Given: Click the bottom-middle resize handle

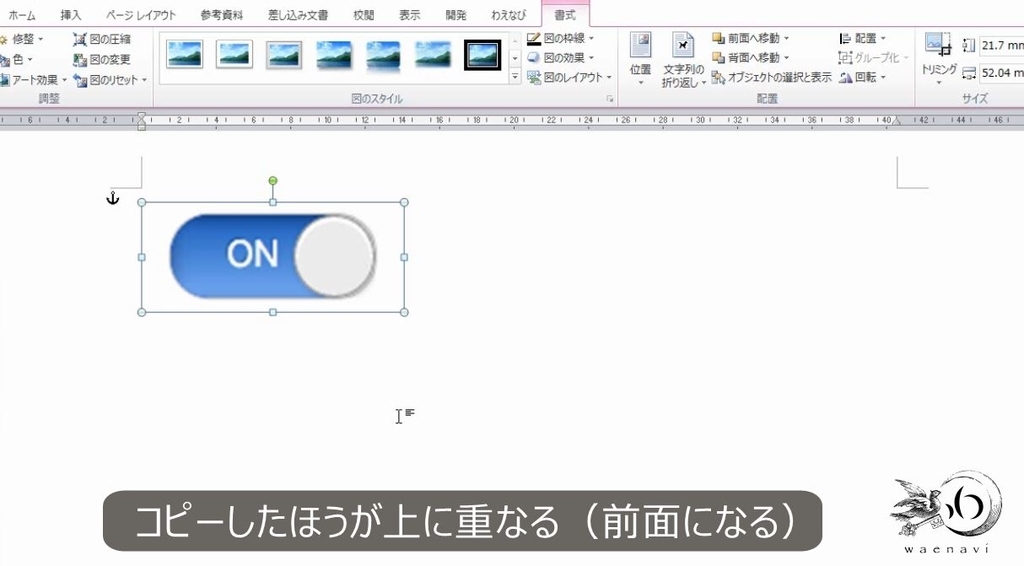Looking at the screenshot, I should (273, 312).
